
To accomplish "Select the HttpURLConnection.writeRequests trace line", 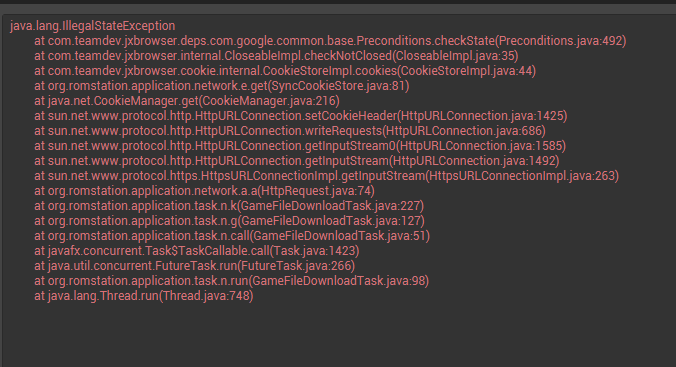I will tap(290, 131).
